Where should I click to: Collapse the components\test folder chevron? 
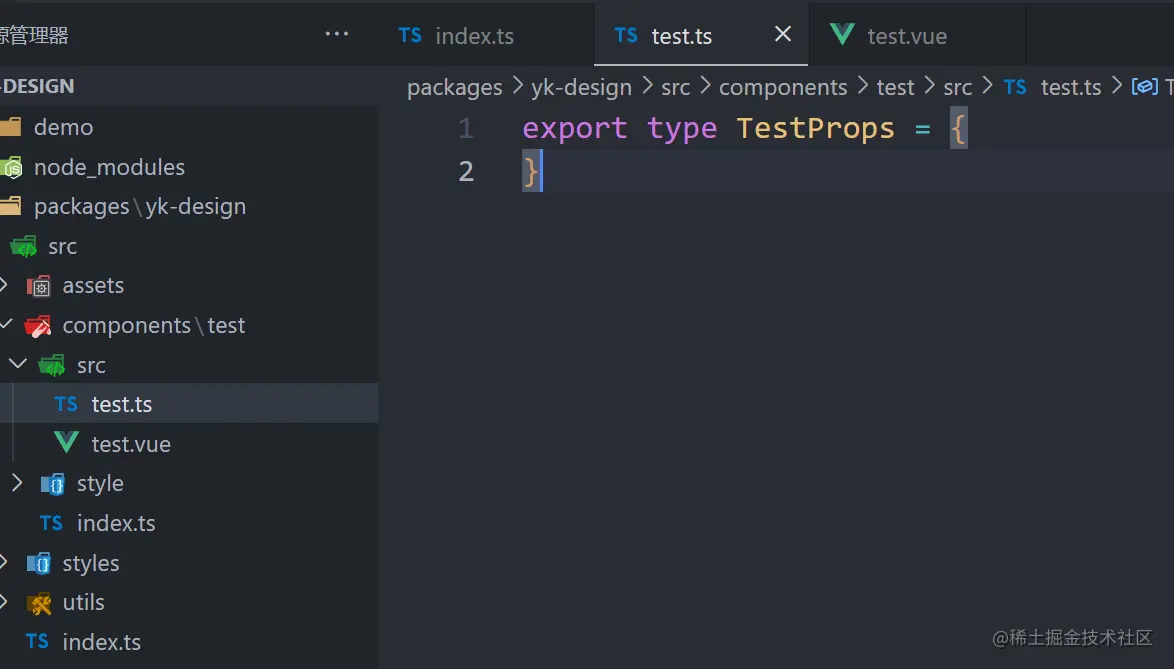pos(6,323)
